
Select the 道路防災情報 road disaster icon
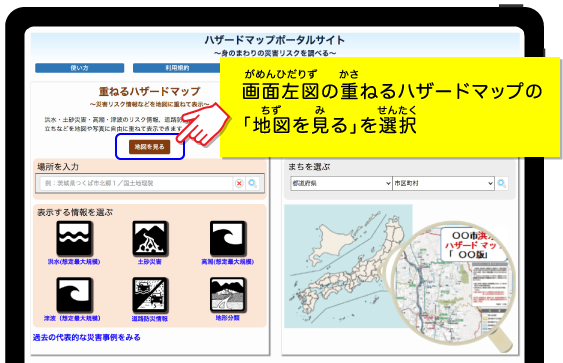point(150,294)
